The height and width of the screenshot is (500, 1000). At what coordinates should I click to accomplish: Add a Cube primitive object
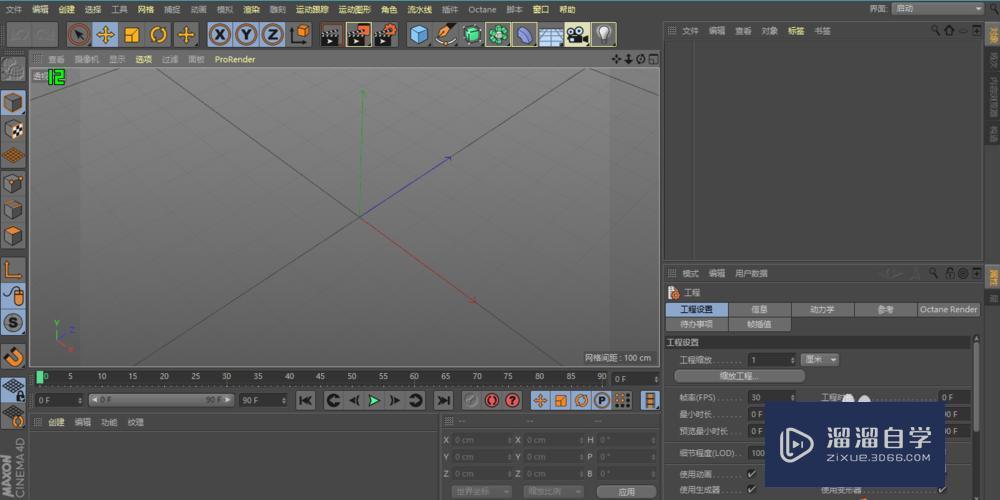[419, 34]
